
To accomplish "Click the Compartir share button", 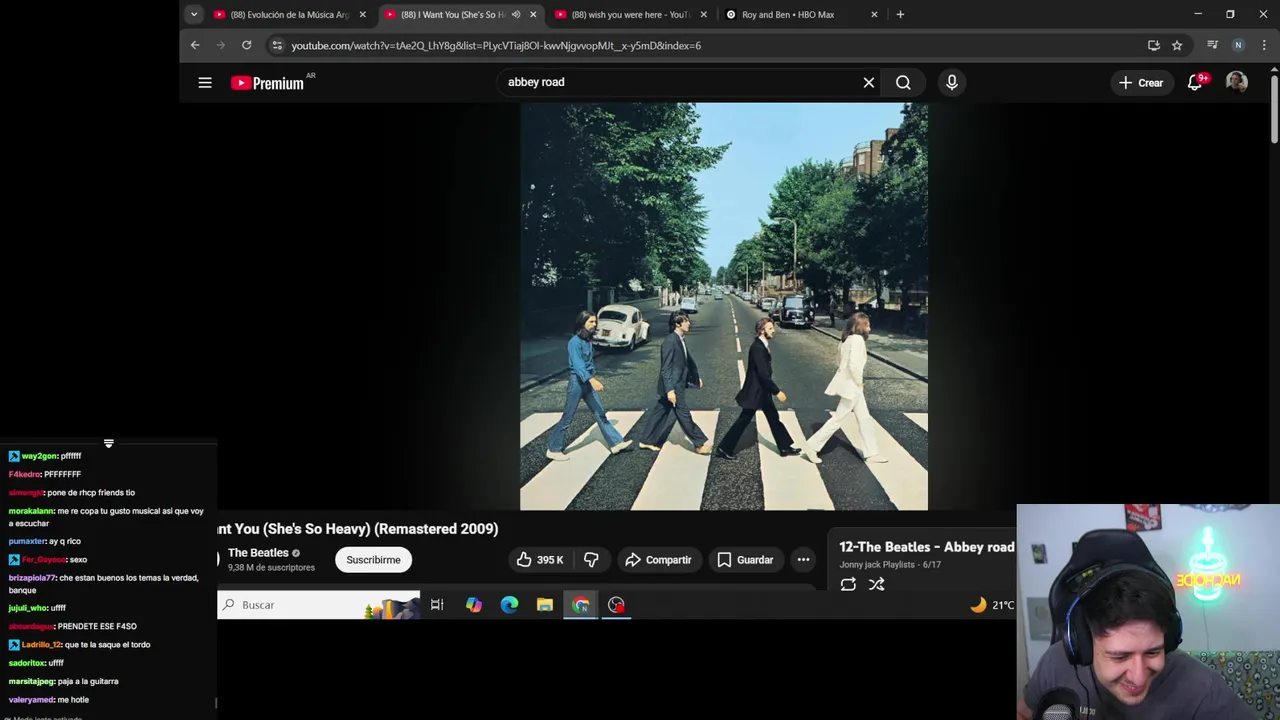I will click(658, 560).
